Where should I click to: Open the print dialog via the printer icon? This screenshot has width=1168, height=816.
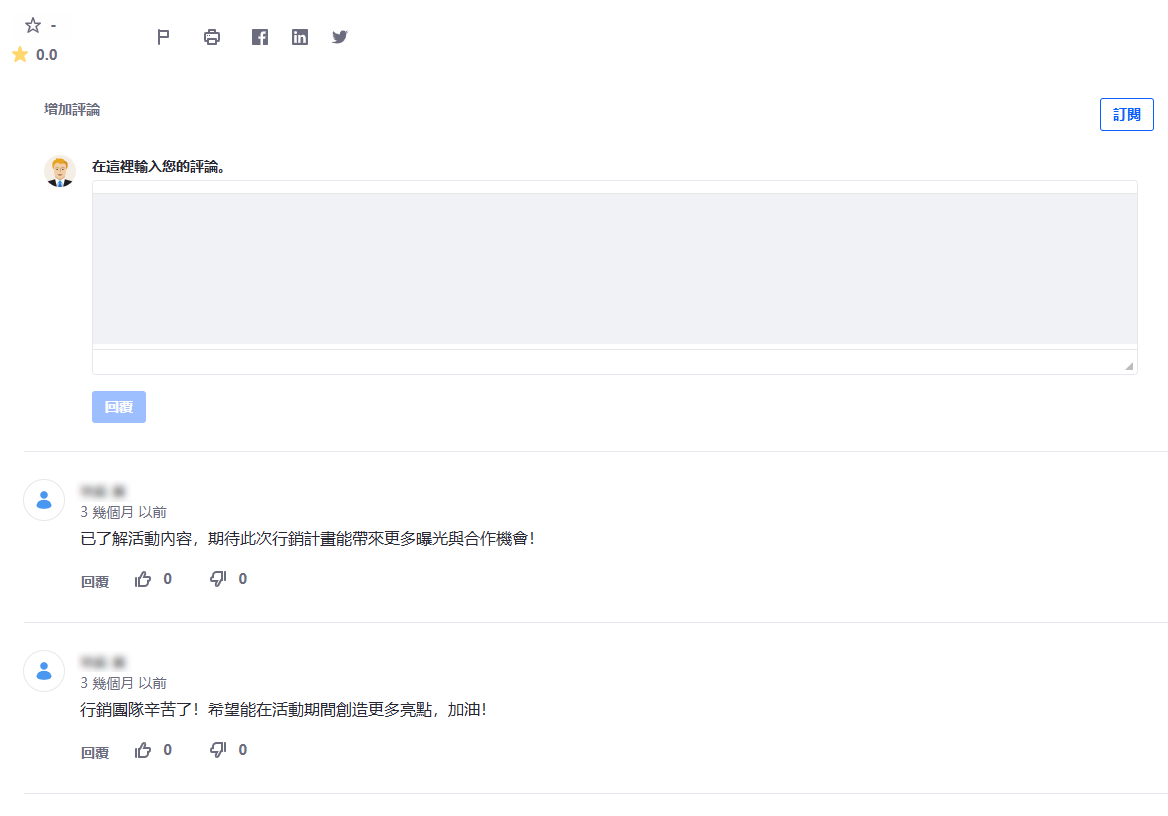pos(211,36)
